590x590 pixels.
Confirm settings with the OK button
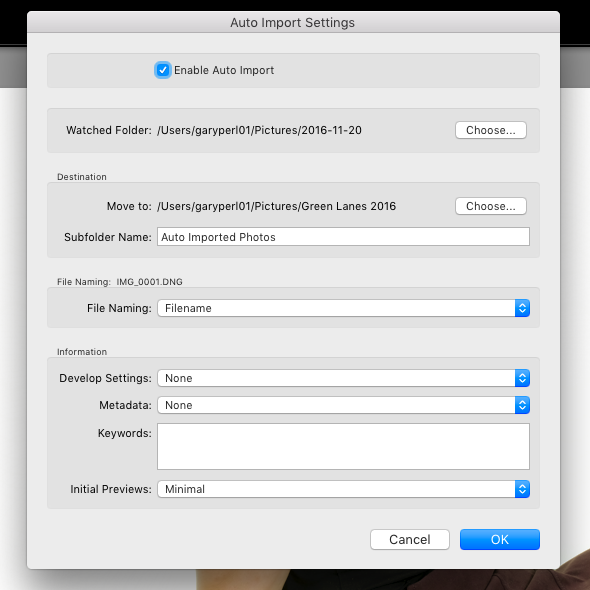pos(500,540)
